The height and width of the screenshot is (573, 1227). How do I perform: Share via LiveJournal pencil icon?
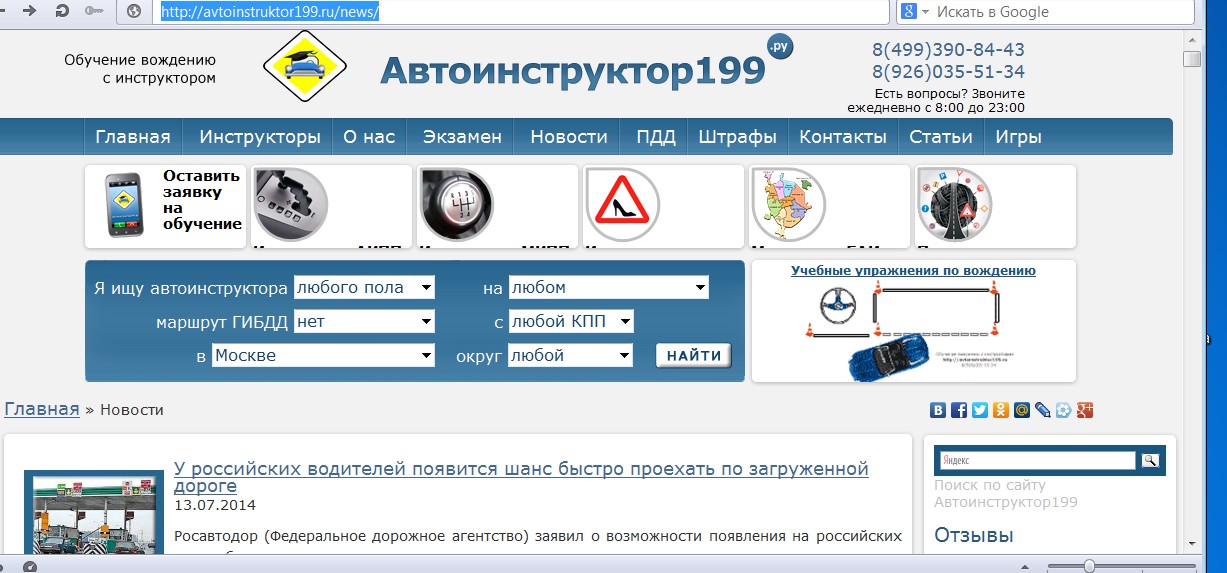(x=1043, y=410)
